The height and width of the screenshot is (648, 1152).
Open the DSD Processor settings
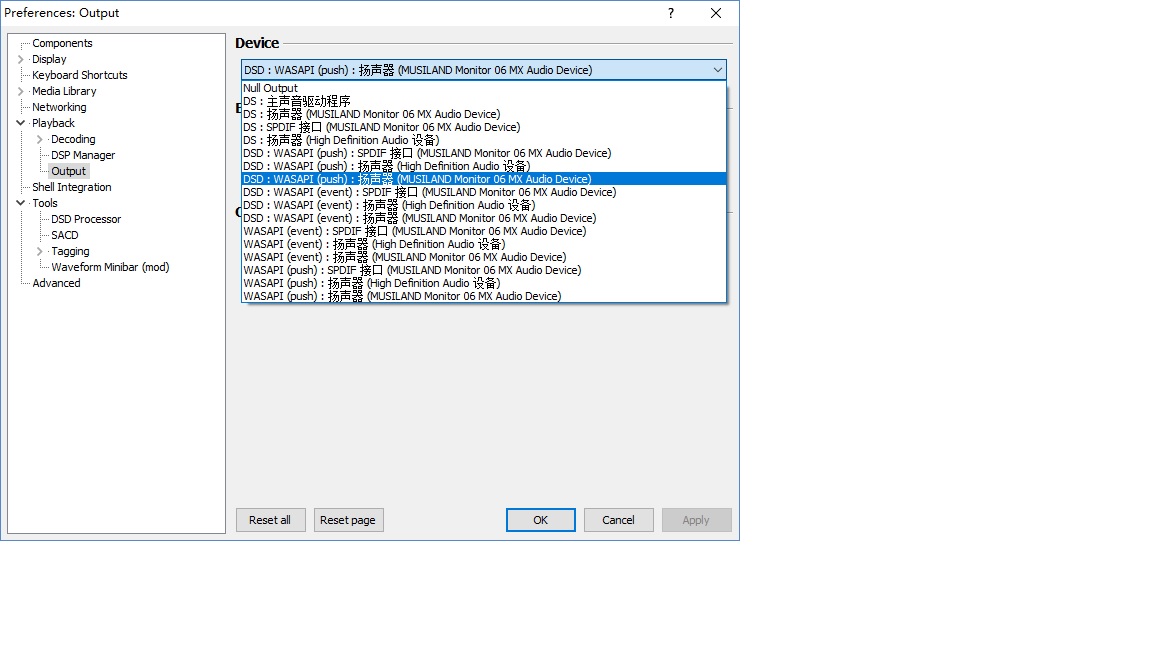coord(86,219)
